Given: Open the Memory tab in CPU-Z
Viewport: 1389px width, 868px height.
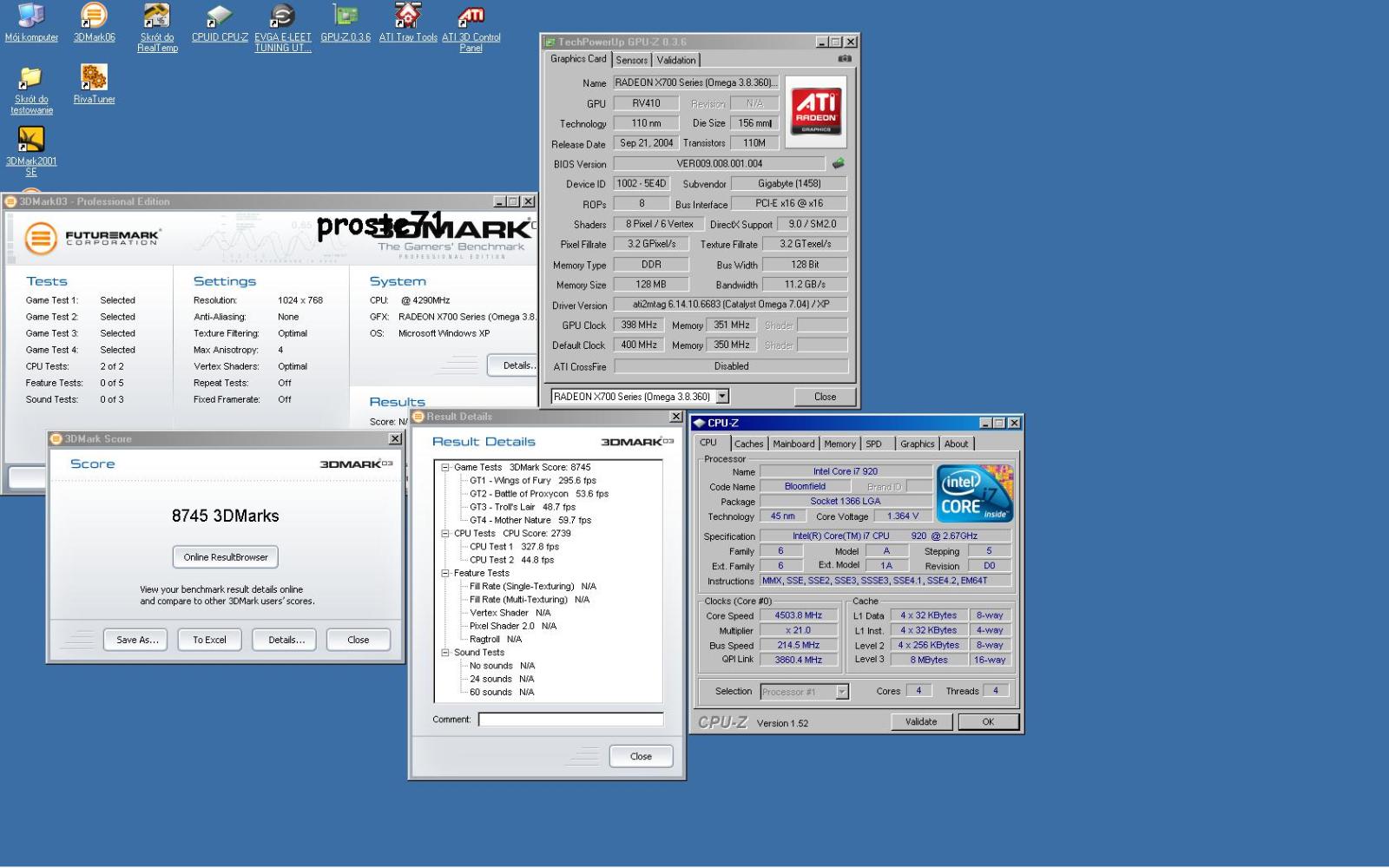Looking at the screenshot, I should [x=839, y=444].
